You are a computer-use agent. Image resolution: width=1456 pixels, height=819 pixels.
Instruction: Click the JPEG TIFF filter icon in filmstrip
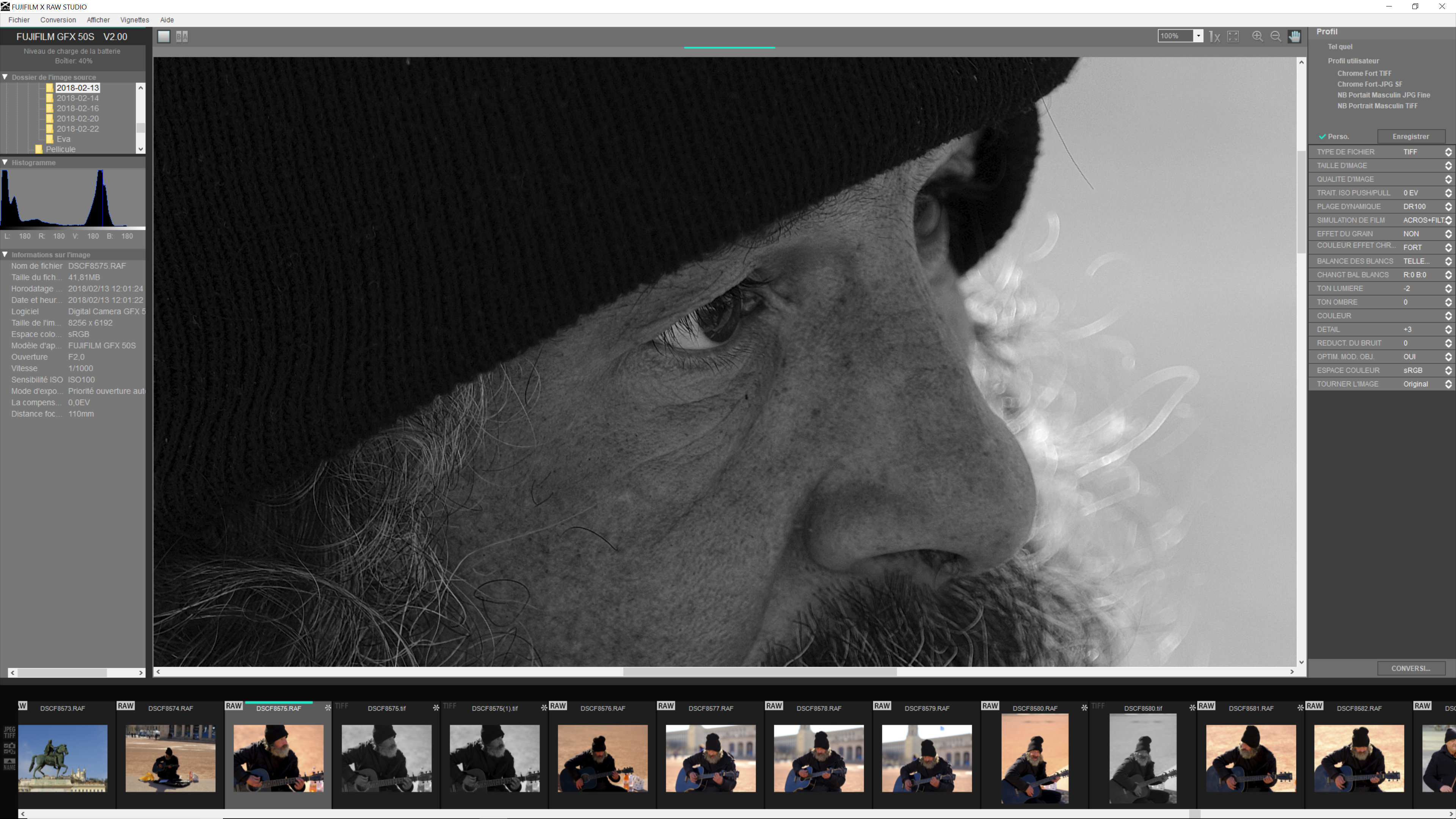click(x=9, y=733)
